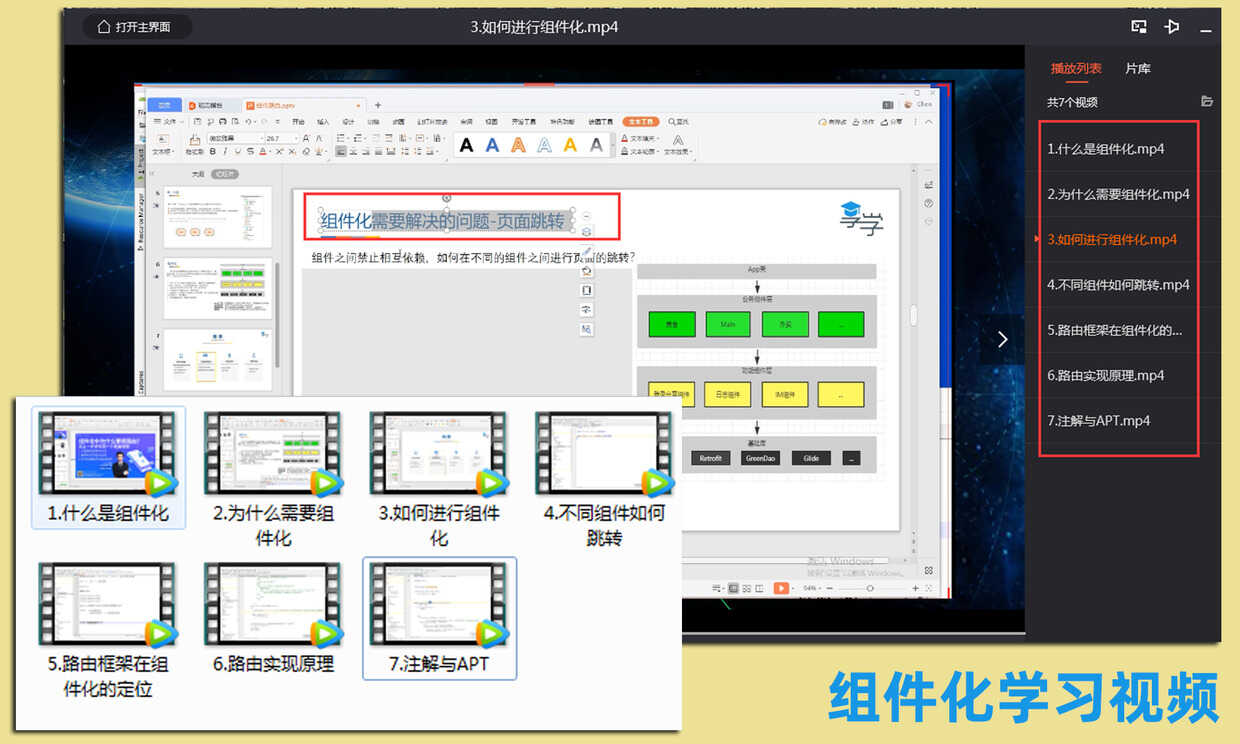Click the floating pen style icon

pos(587,251)
